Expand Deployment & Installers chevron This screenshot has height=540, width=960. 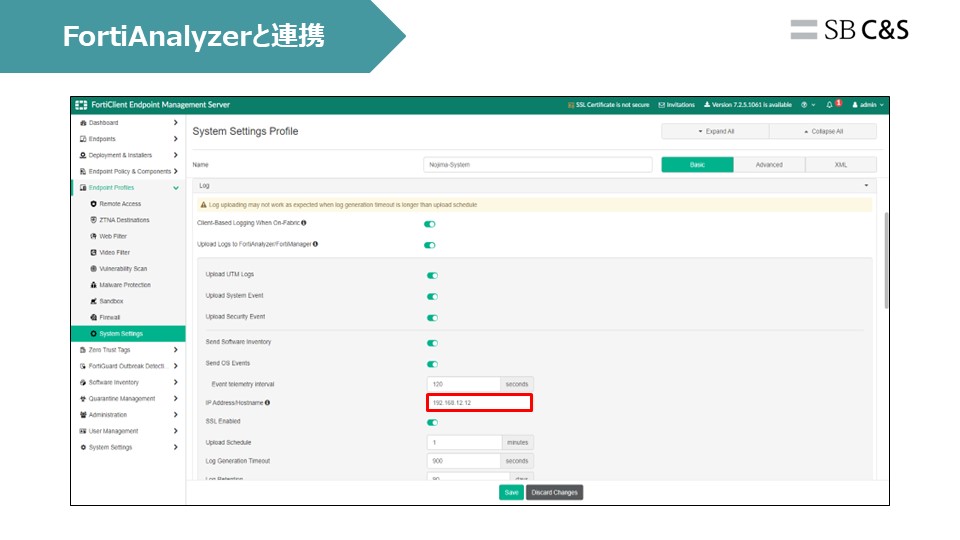click(x=176, y=156)
